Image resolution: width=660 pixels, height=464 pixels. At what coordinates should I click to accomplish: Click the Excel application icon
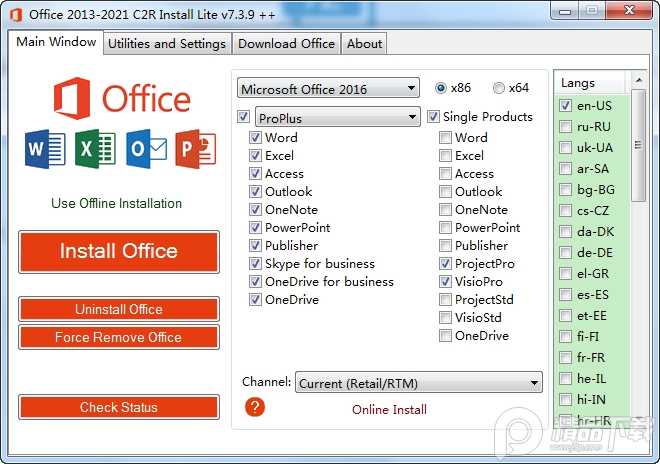[95, 149]
